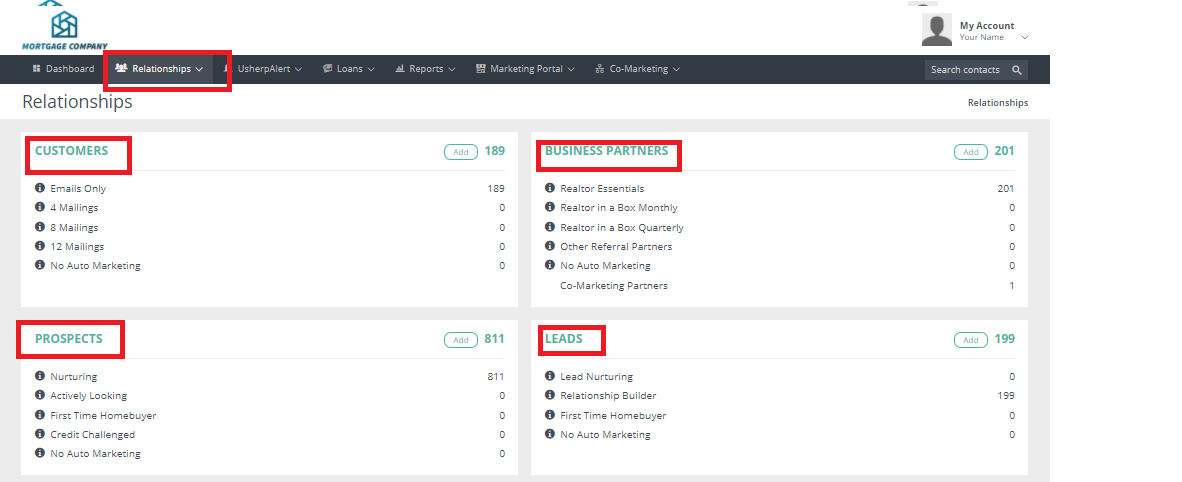
Task: Click info icon beside Credit Challenged
Action: coord(40,435)
